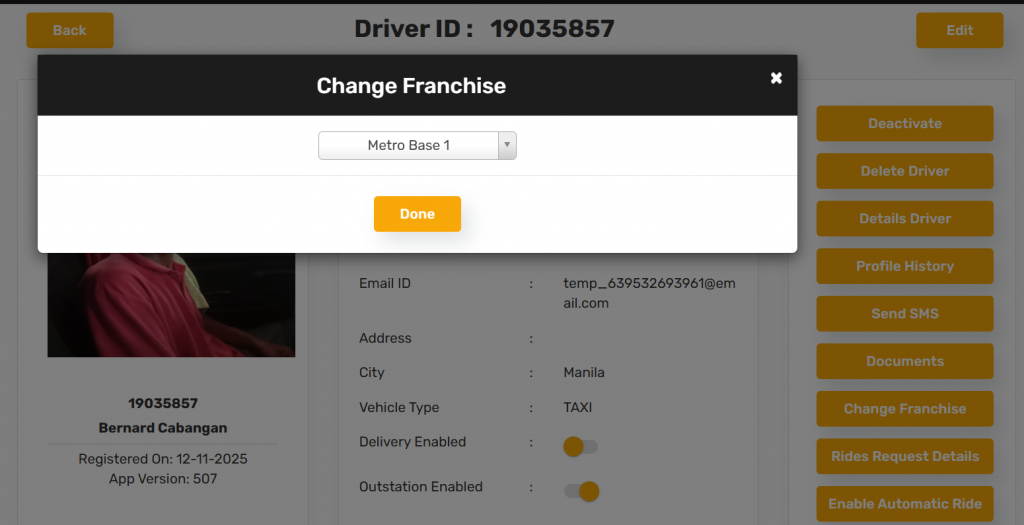
Task: Open the Metro Base 1 franchise dropdown
Action: pyautogui.click(x=409, y=146)
